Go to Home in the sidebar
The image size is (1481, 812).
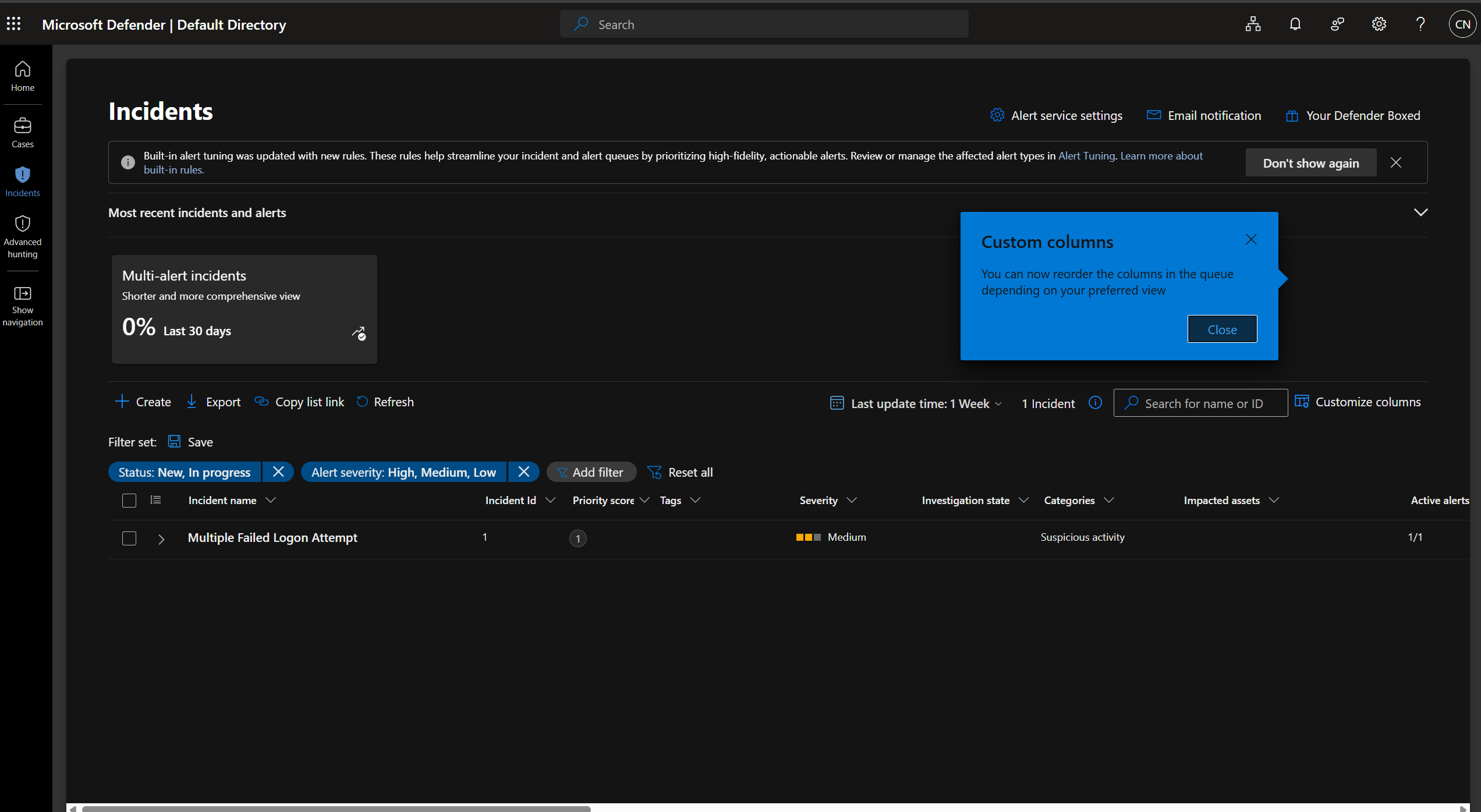tap(23, 77)
